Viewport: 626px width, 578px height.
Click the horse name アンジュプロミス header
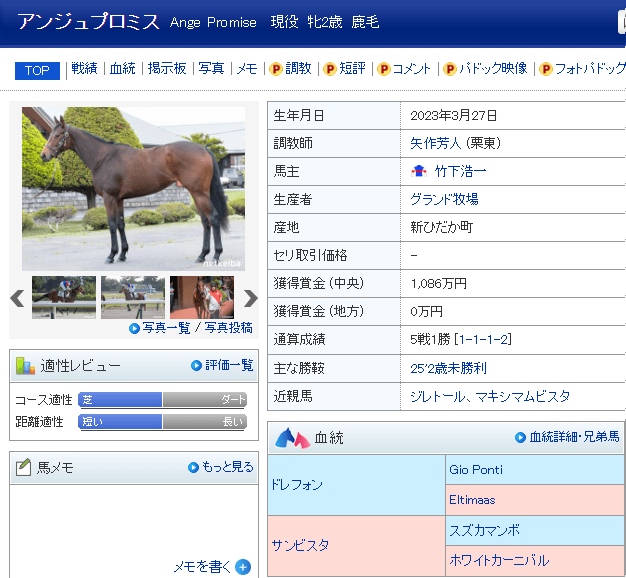pyautogui.click(x=88, y=22)
